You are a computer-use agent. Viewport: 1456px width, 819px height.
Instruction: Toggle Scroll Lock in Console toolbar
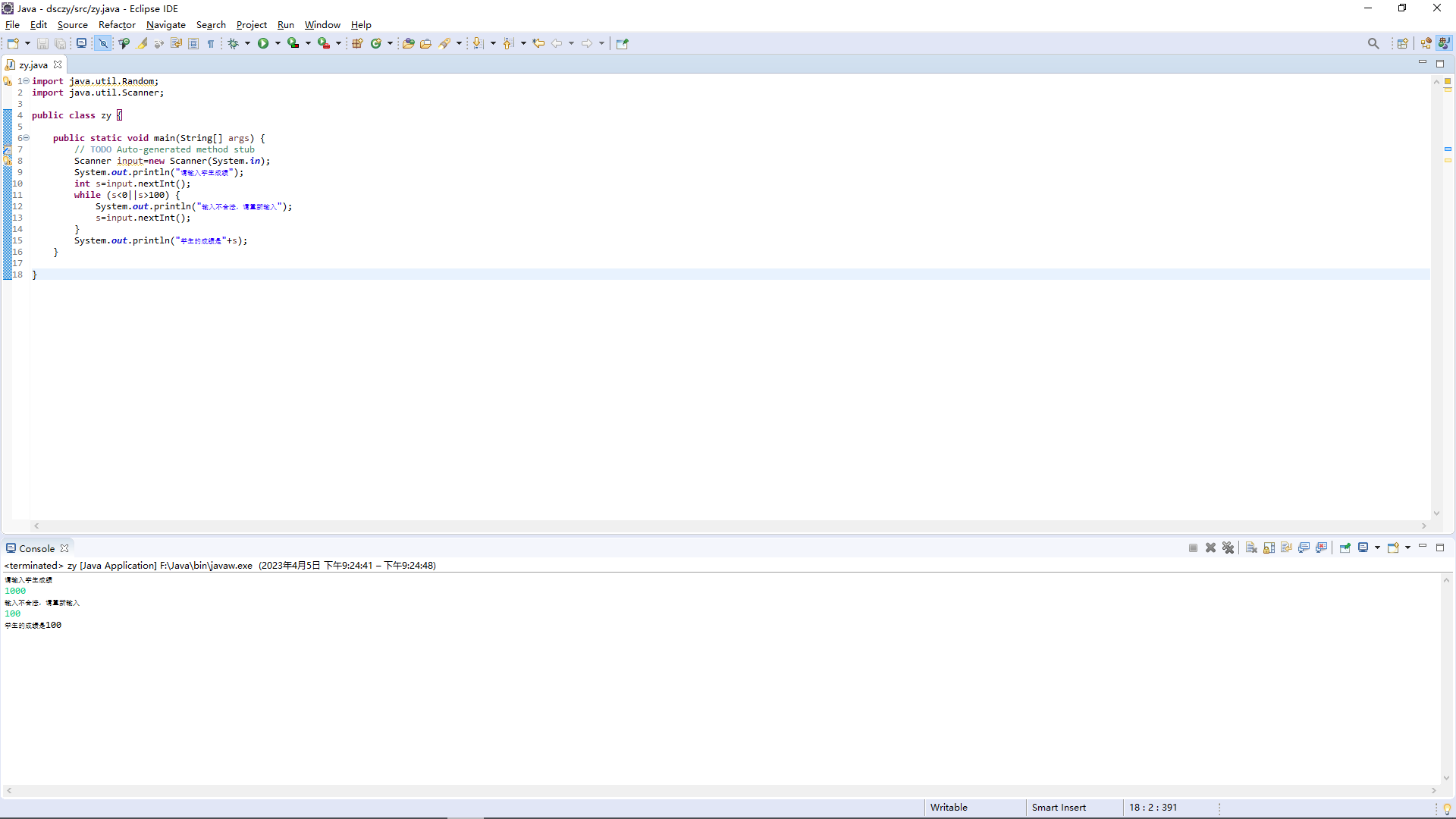1269,548
